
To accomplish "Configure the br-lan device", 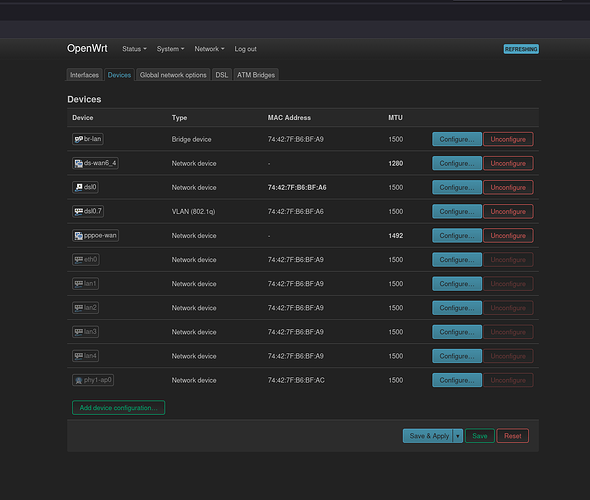I will (457, 139).
